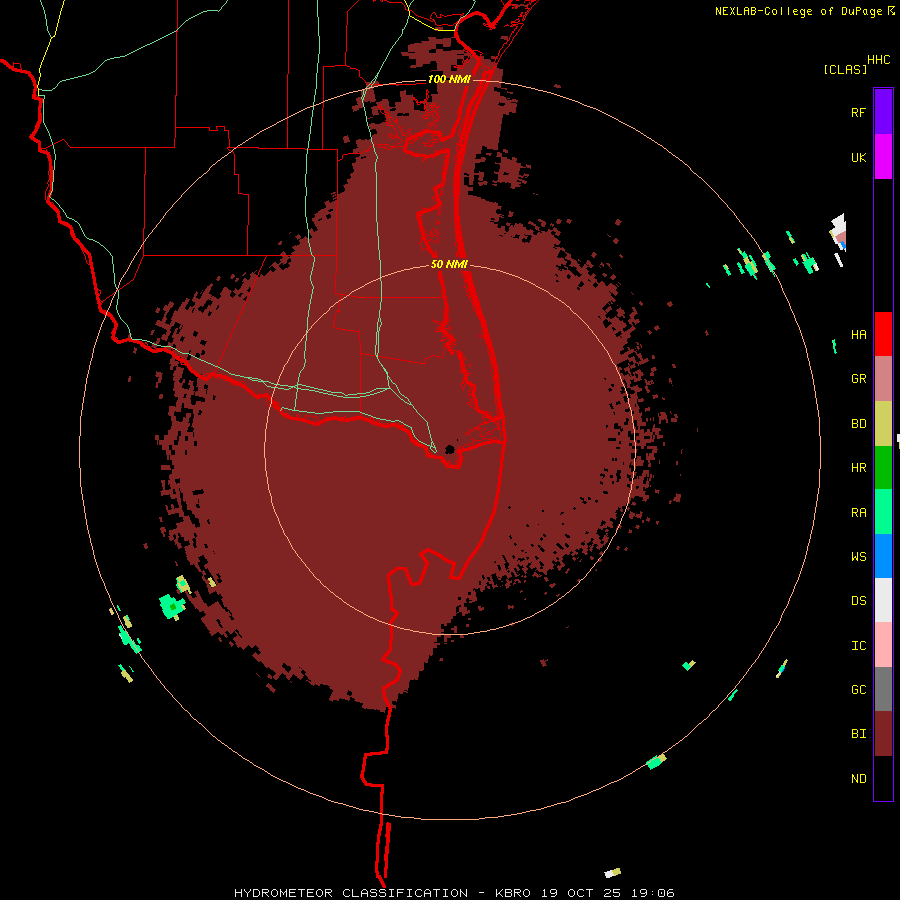
Task: Click the DS white legend swatch
Action: point(883,600)
